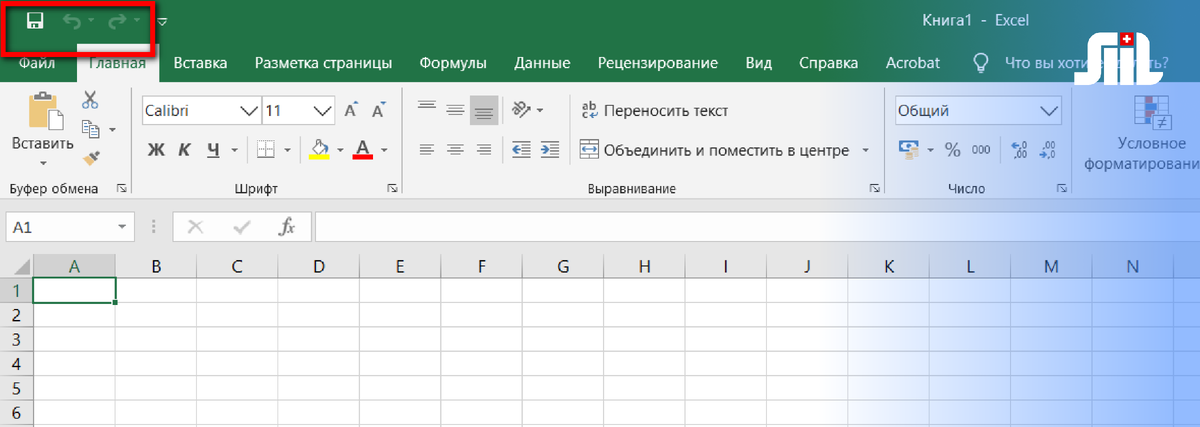Increase font size with the large A
The image size is (1200, 427).
(351, 111)
